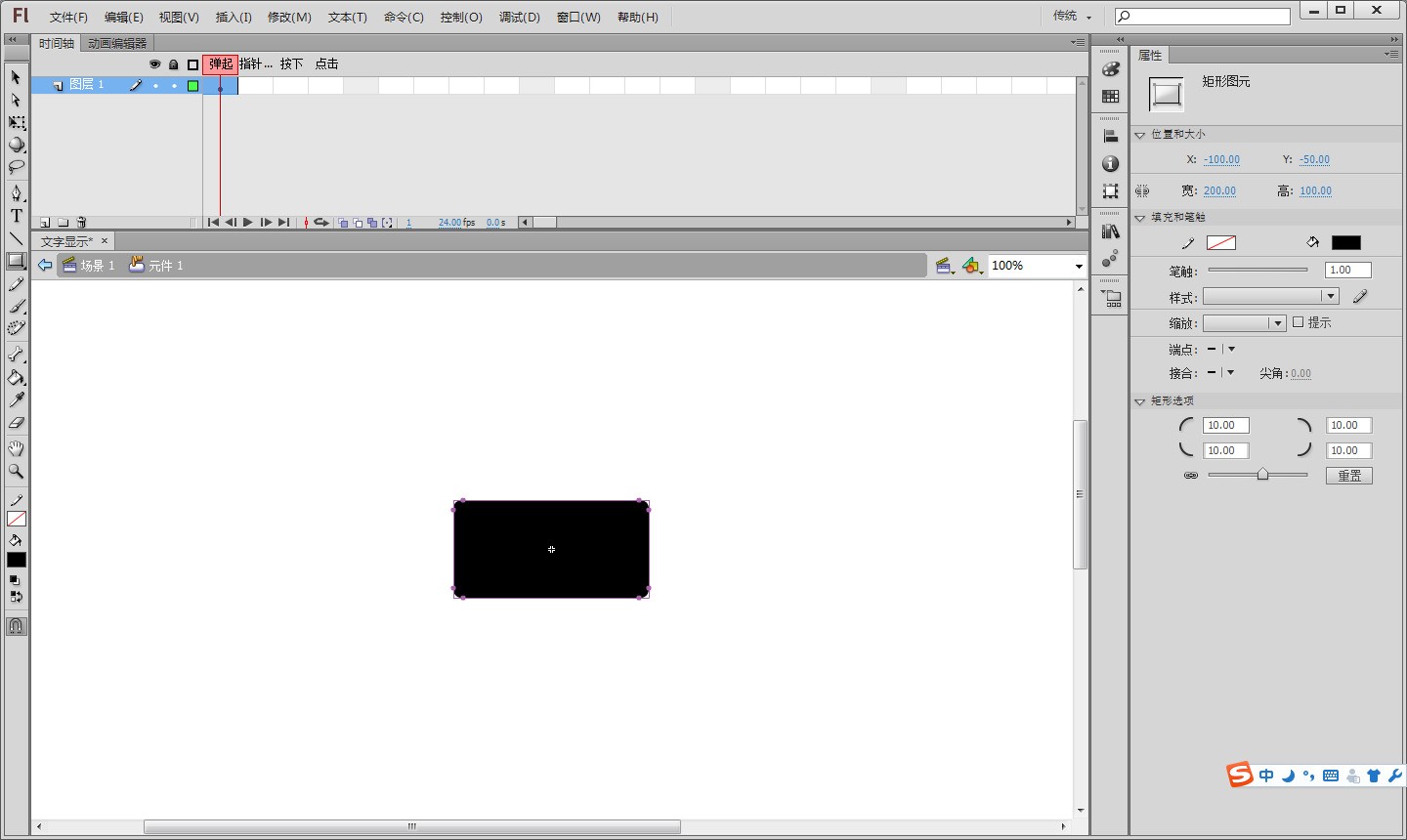Toggle the 提示 hinting checkbox

[x=1299, y=322]
